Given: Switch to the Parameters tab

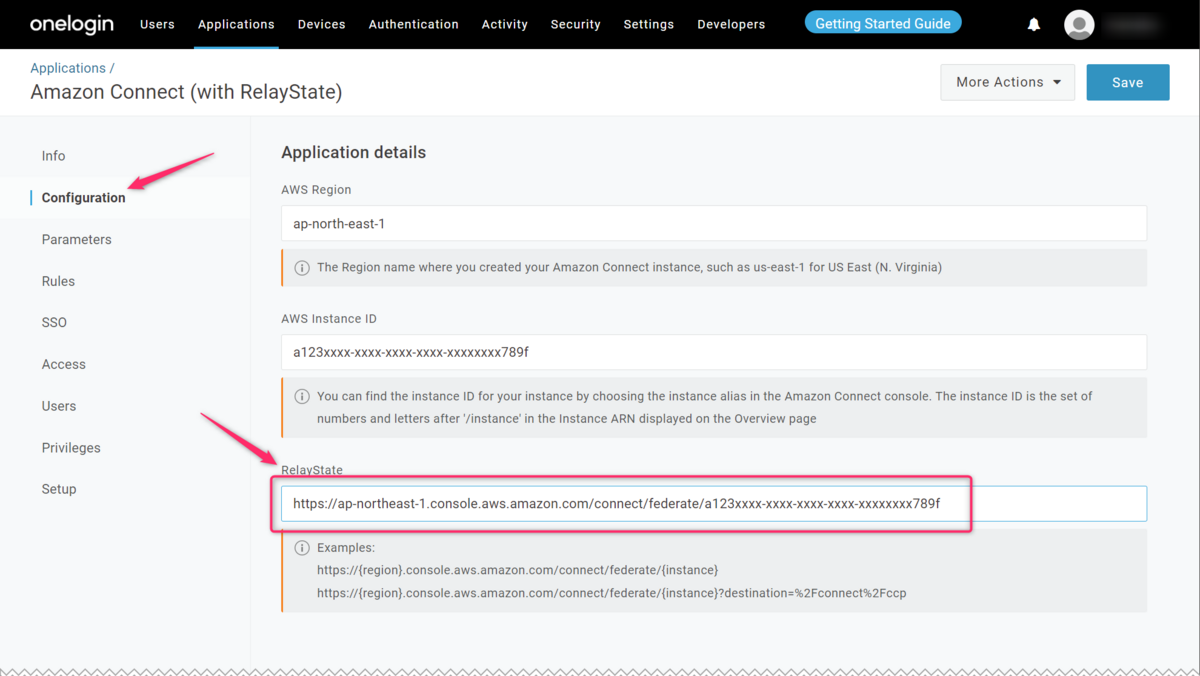Looking at the screenshot, I should click(x=77, y=240).
